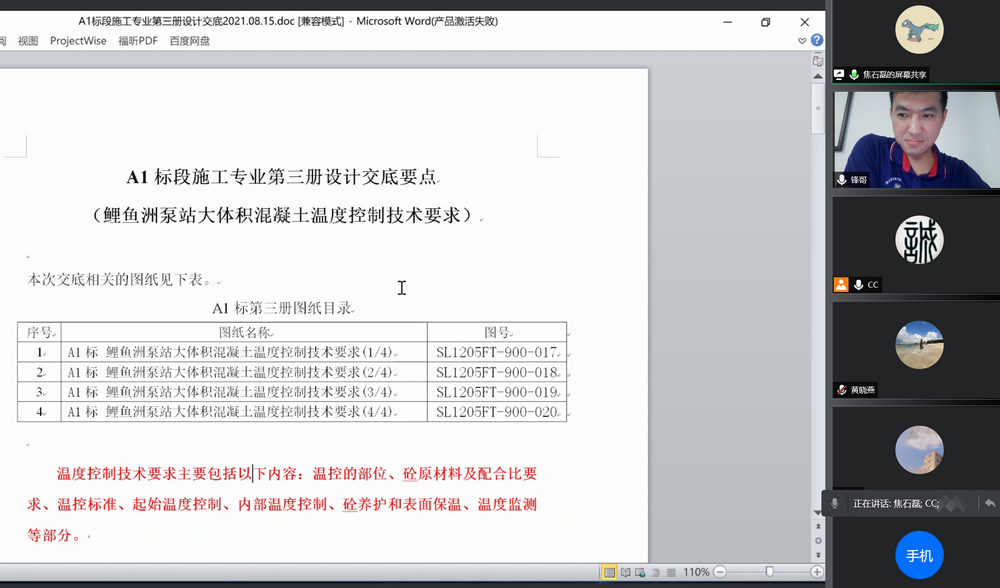Toggle the ruler button above the scrollbar
This screenshot has height=588, width=1000.
coord(817,61)
